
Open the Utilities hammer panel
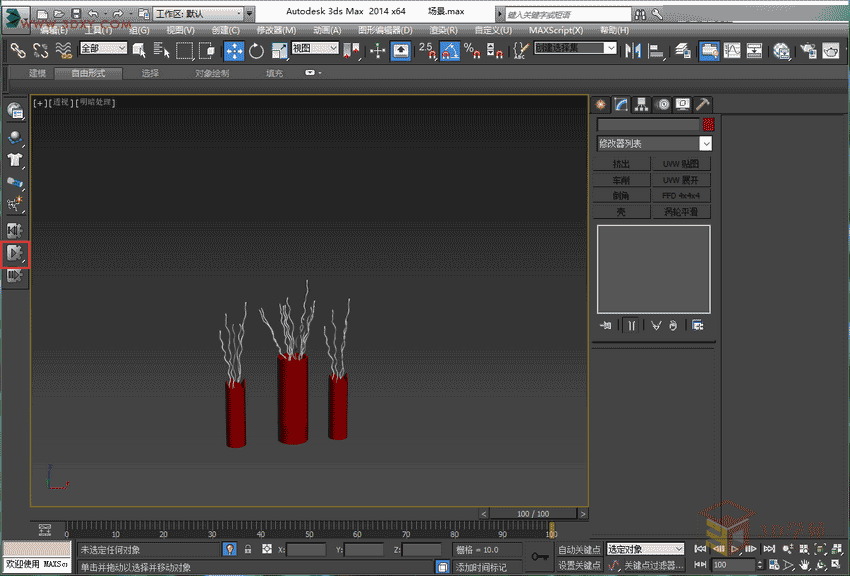pos(703,104)
